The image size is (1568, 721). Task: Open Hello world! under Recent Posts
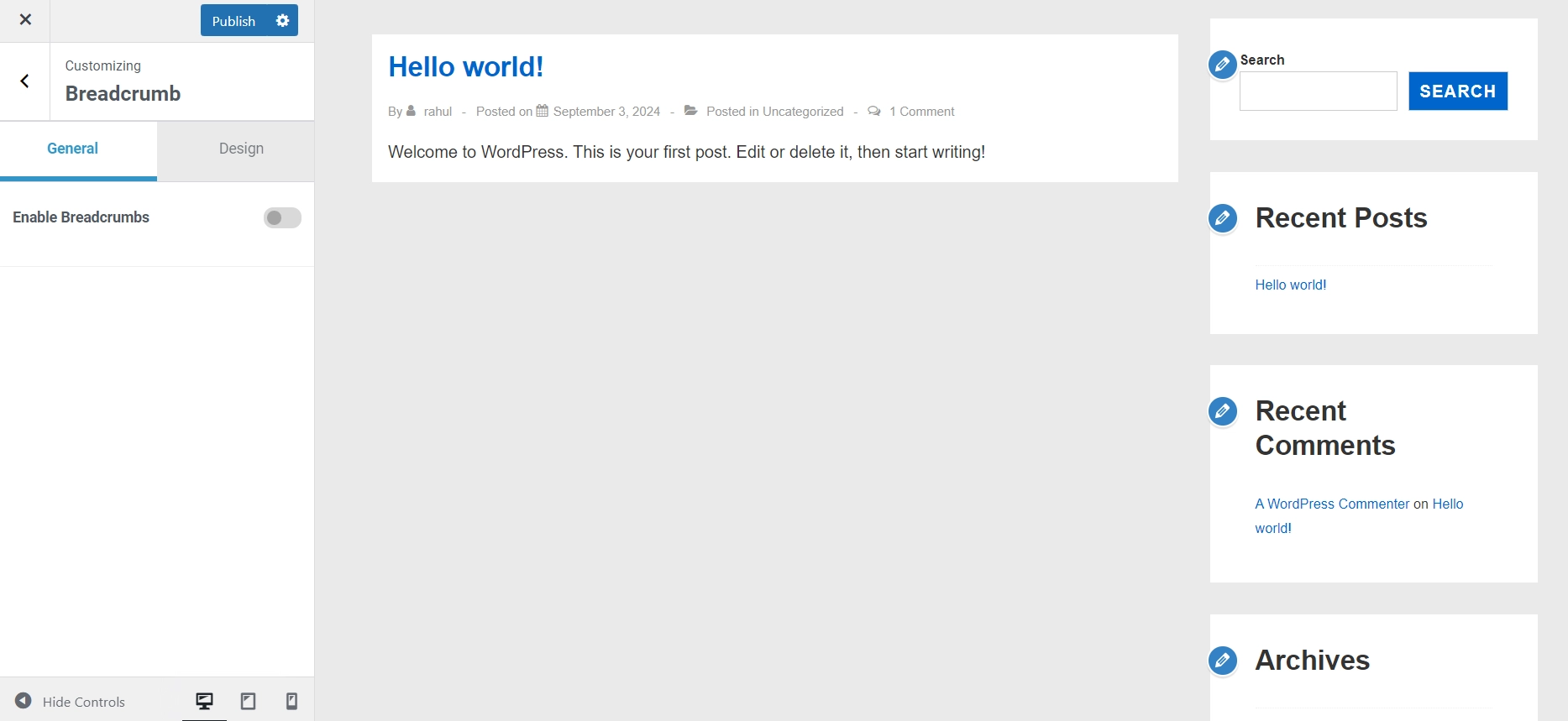1291,285
